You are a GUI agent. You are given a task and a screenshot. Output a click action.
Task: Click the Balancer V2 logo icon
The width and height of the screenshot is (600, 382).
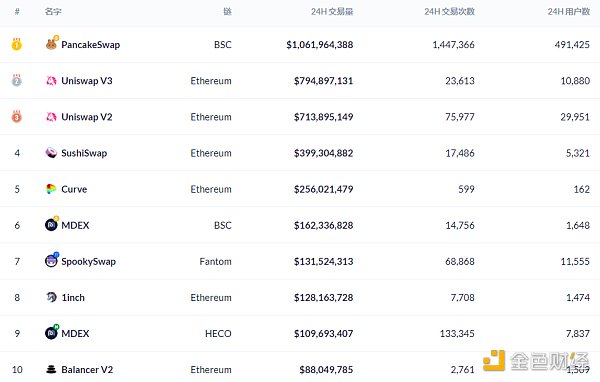51,369
